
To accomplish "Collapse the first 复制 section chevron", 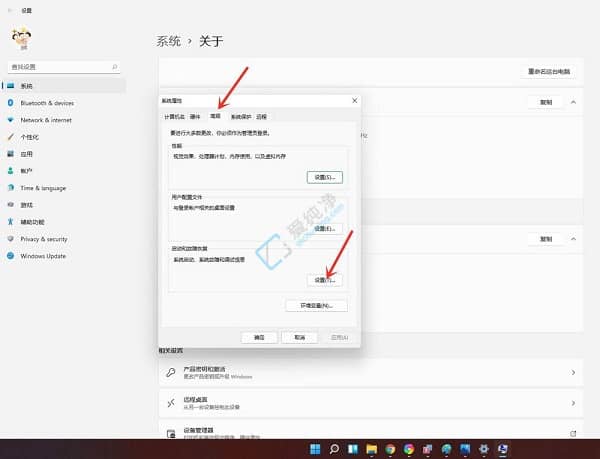I will (x=573, y=102).
